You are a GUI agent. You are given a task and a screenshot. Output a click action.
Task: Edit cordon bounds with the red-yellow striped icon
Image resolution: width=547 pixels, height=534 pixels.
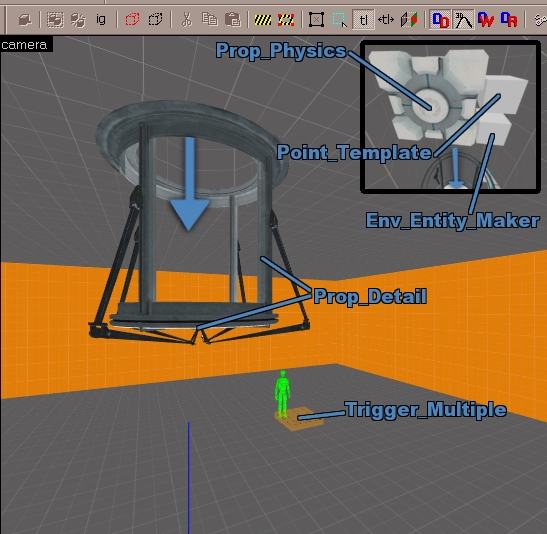[286, 20]
